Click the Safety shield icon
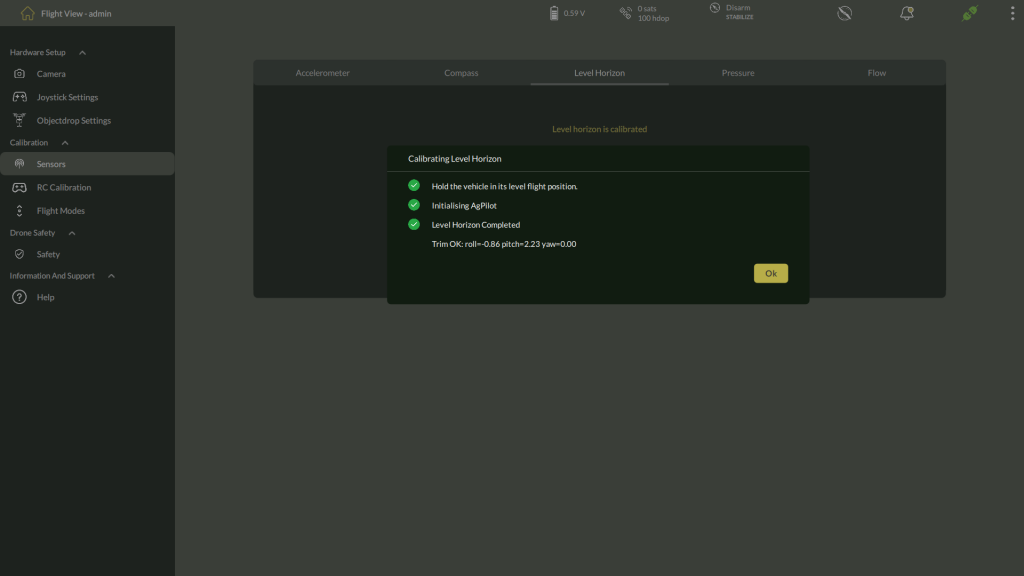1024x576 pixels. click(x=20, y=254)
